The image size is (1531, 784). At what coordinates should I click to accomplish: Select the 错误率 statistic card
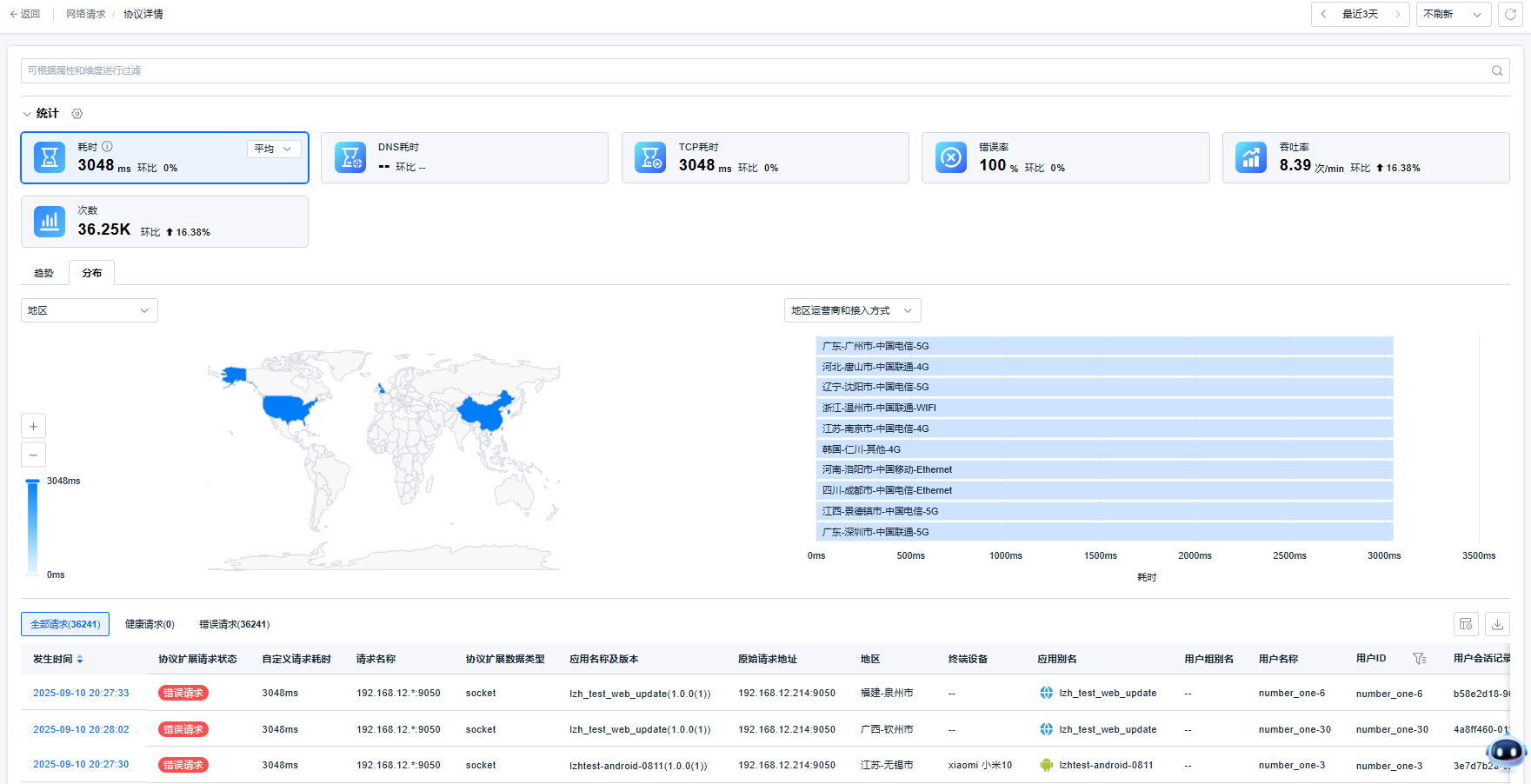1065,158
